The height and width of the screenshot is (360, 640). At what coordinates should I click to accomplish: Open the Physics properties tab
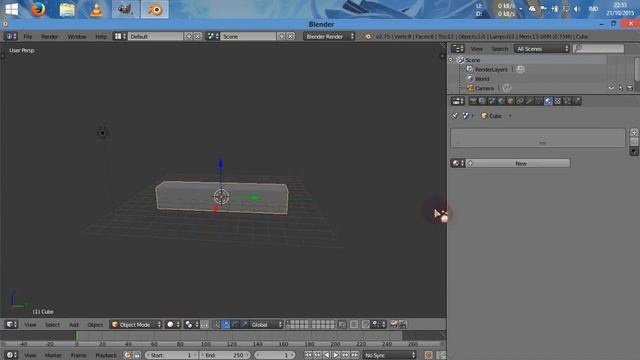577,101
